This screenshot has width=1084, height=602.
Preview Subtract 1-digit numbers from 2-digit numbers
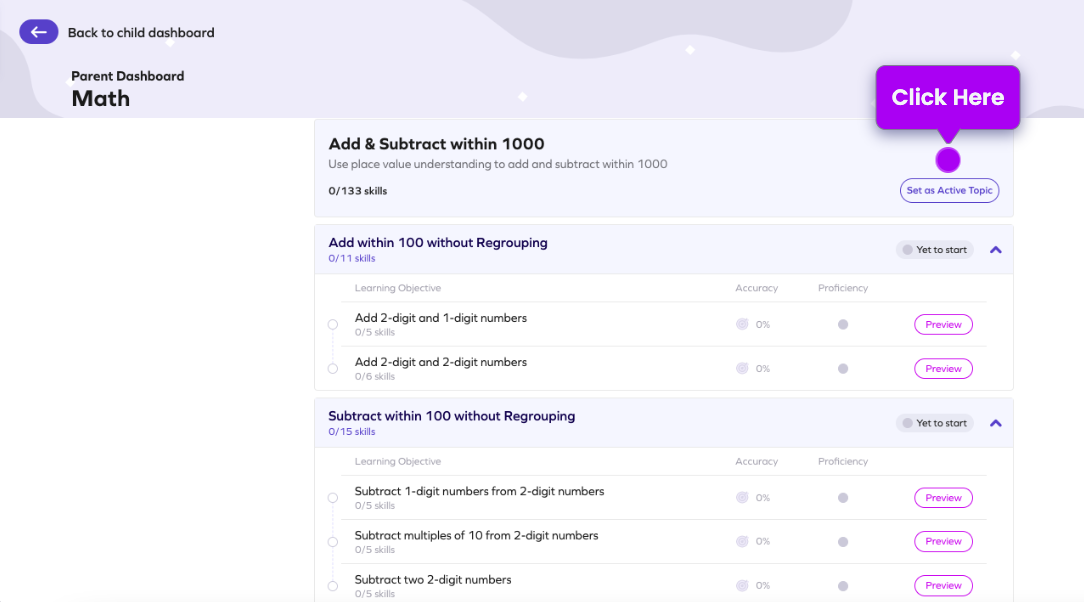(943, 497)
